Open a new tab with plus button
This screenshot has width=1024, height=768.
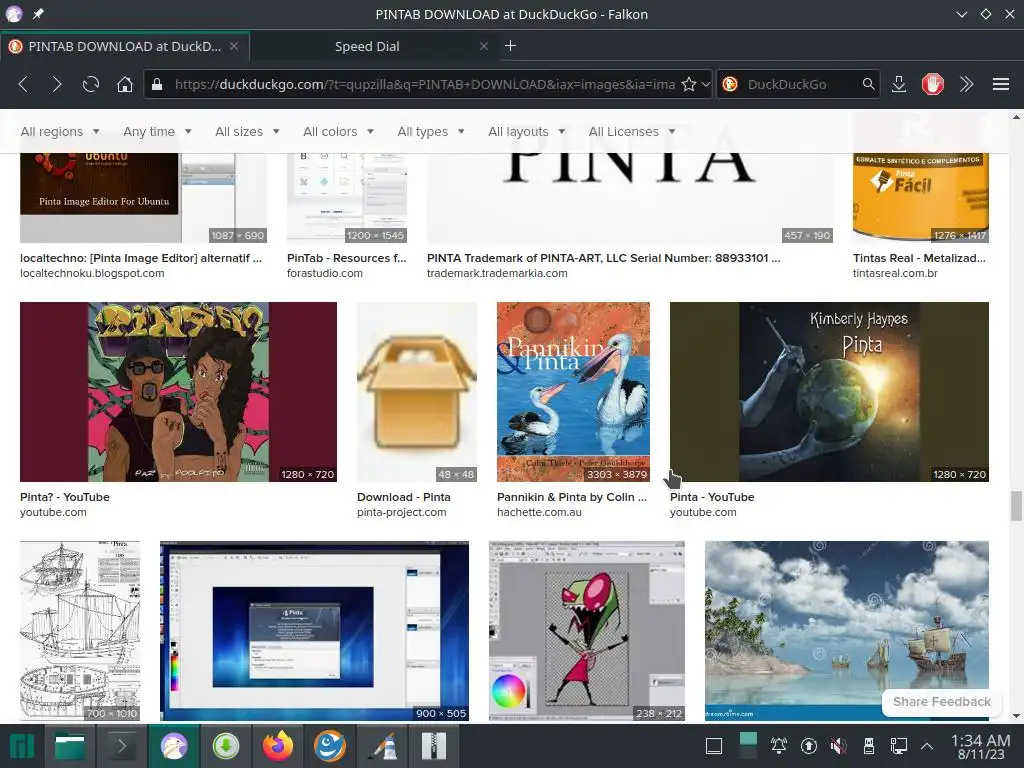click(x=511, y=46)
